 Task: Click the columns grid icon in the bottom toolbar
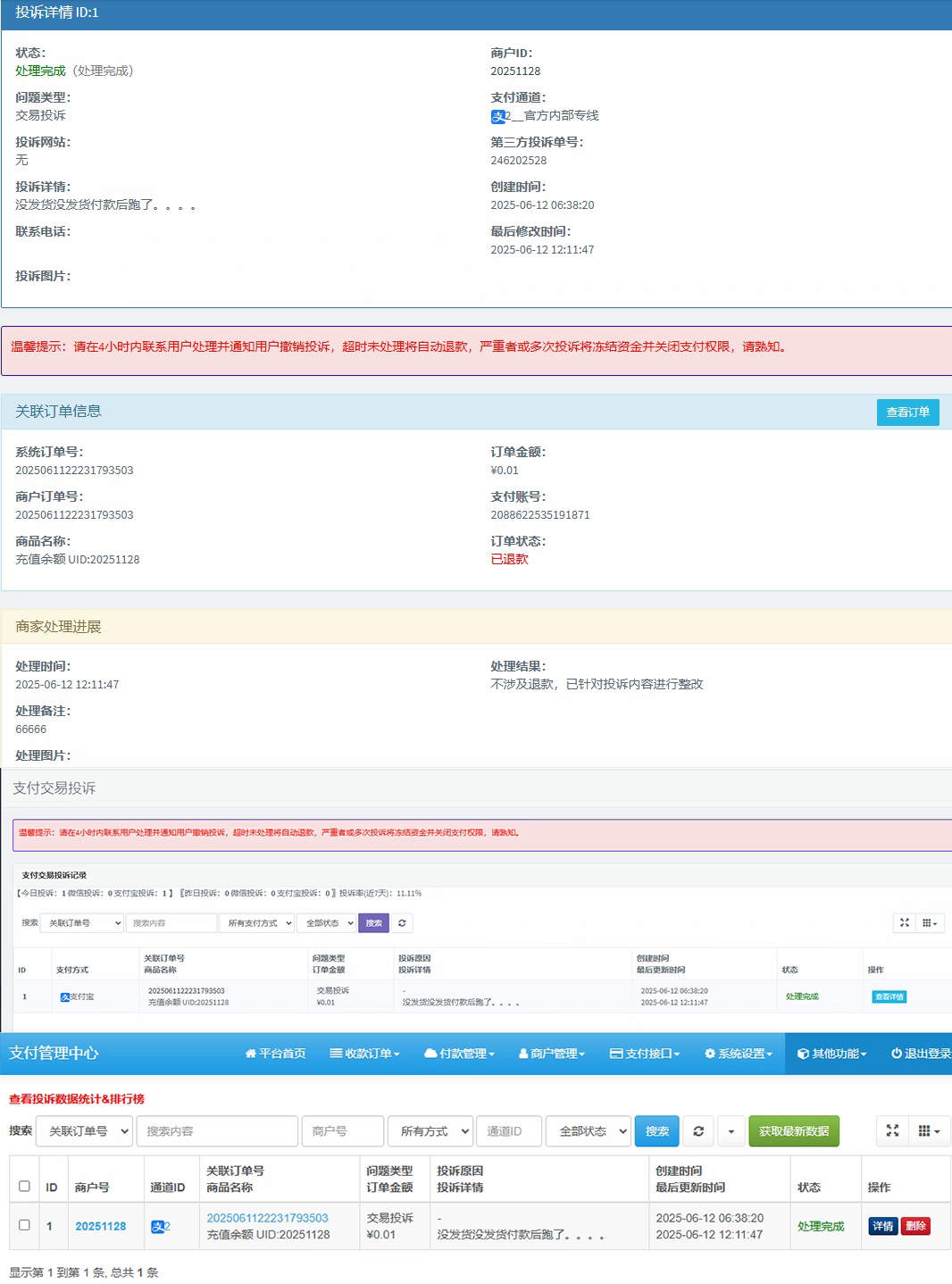click(x=925, y=1130)
